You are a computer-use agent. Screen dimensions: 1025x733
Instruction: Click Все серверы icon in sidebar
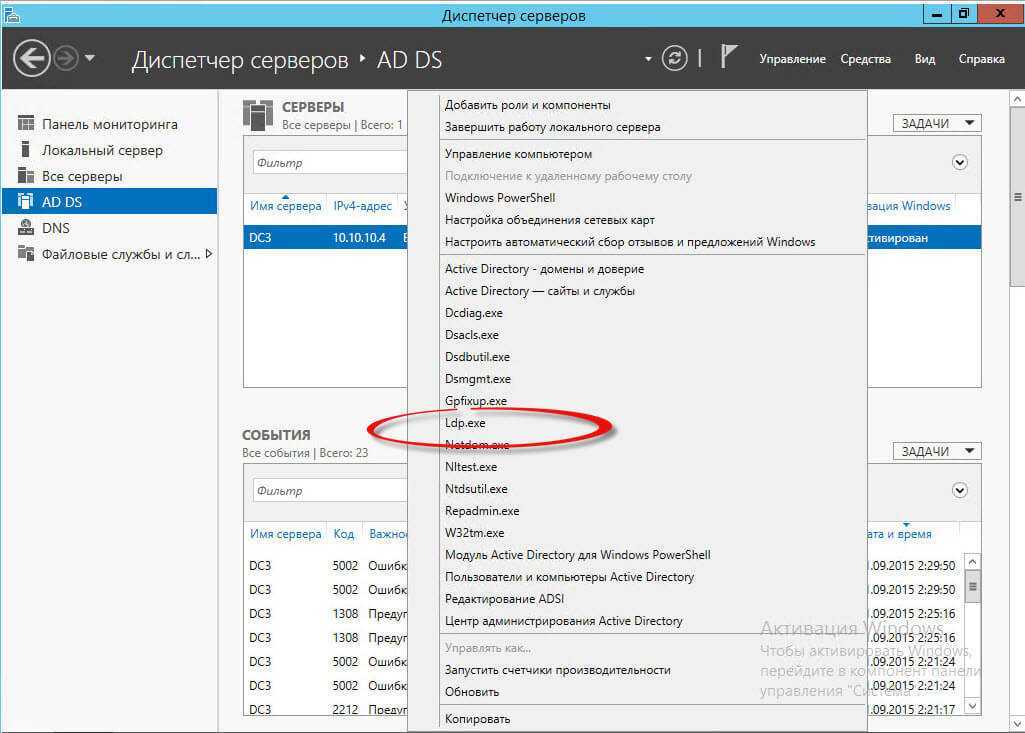(x=26, y=175)
